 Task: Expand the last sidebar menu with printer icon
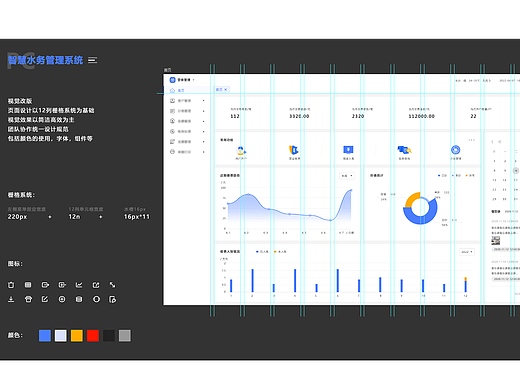click(203, 152)
